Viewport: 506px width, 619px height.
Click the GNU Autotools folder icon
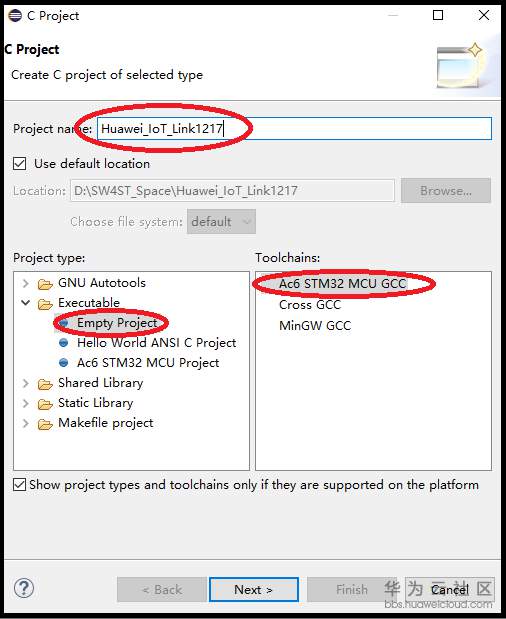click(x=45, y=284)
